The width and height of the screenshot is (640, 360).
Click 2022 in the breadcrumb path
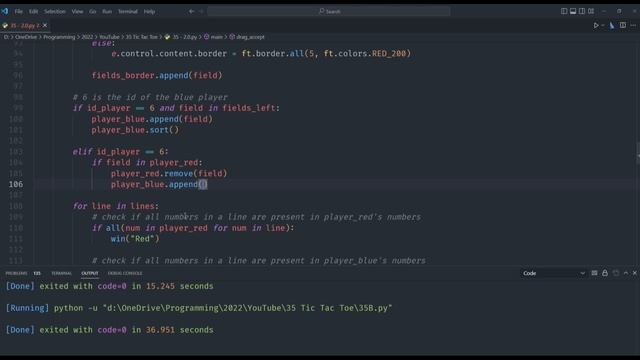(87, 37)
